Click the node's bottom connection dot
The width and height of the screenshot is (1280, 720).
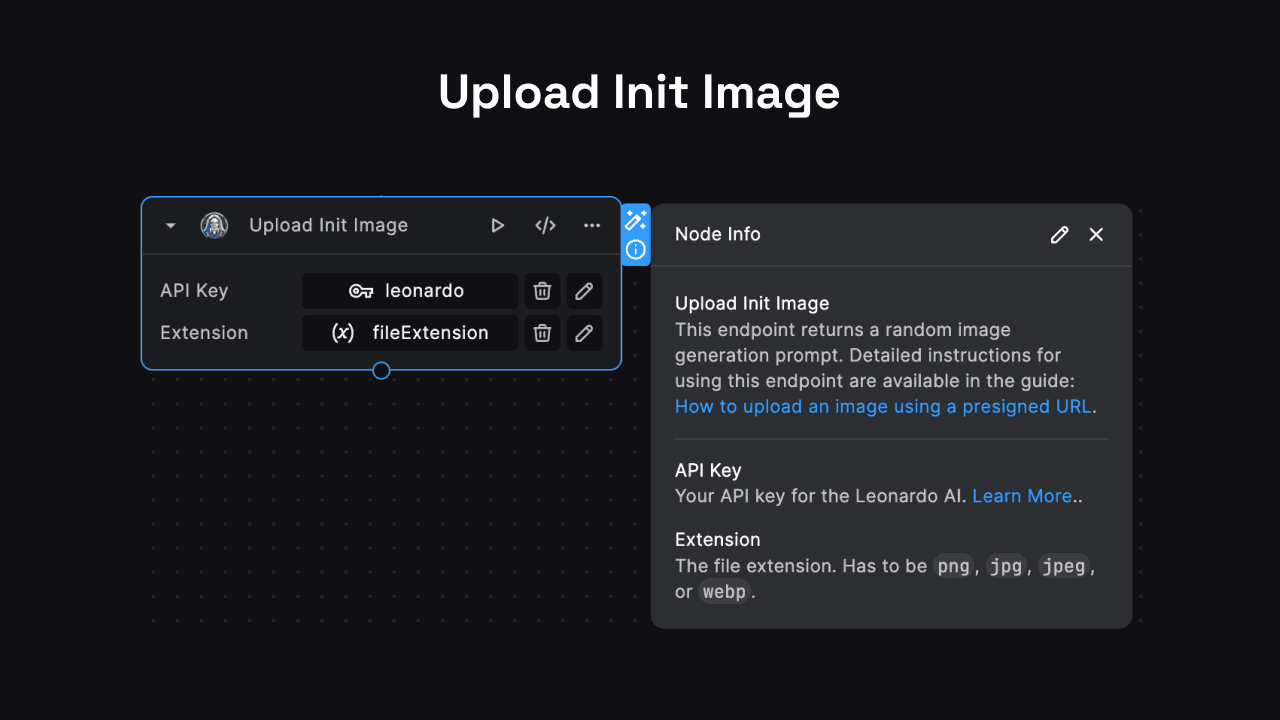[381, 370]
